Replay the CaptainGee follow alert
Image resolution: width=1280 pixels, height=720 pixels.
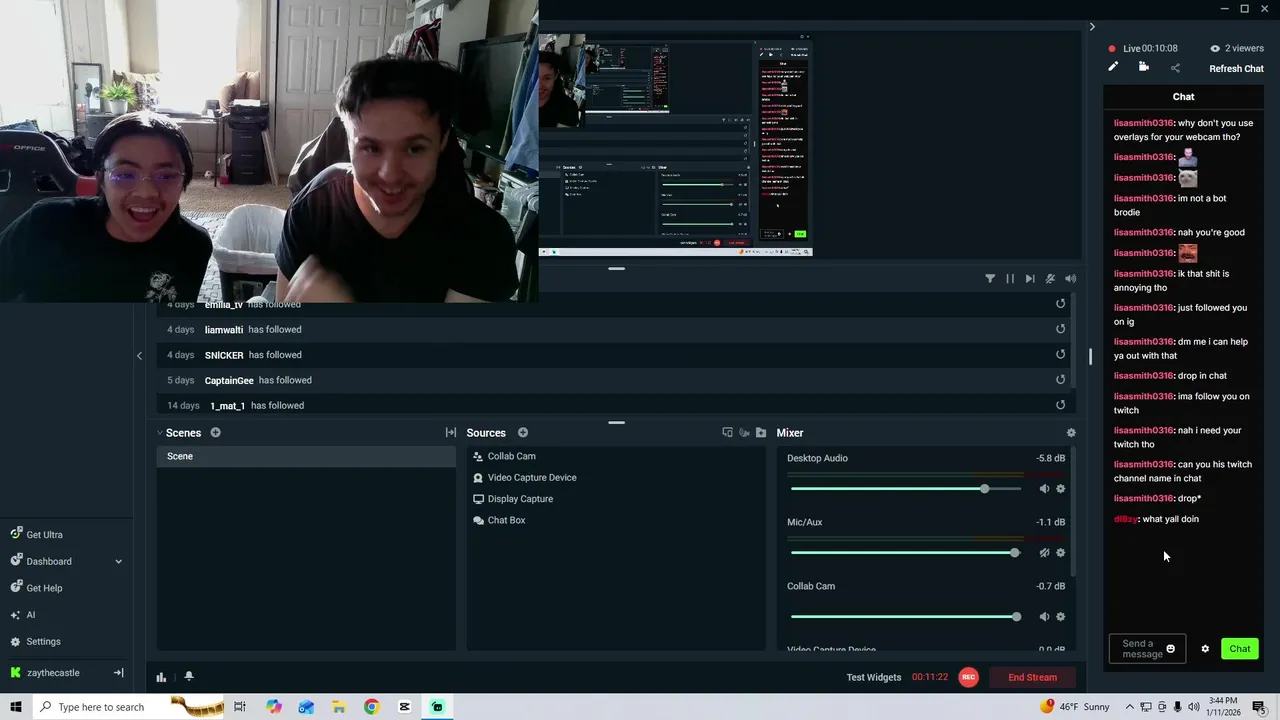1060,380
